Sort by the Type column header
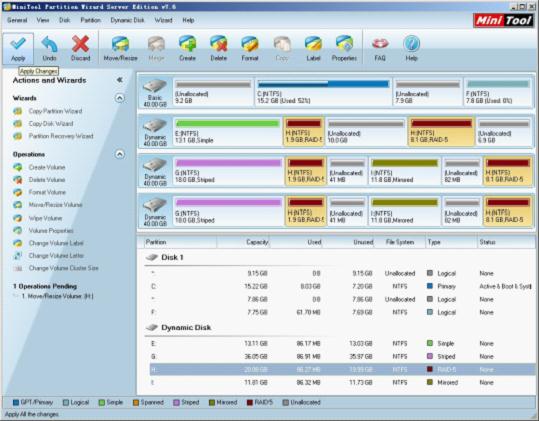This screenshot has height=421, width=539. click(x=451, y=242)
